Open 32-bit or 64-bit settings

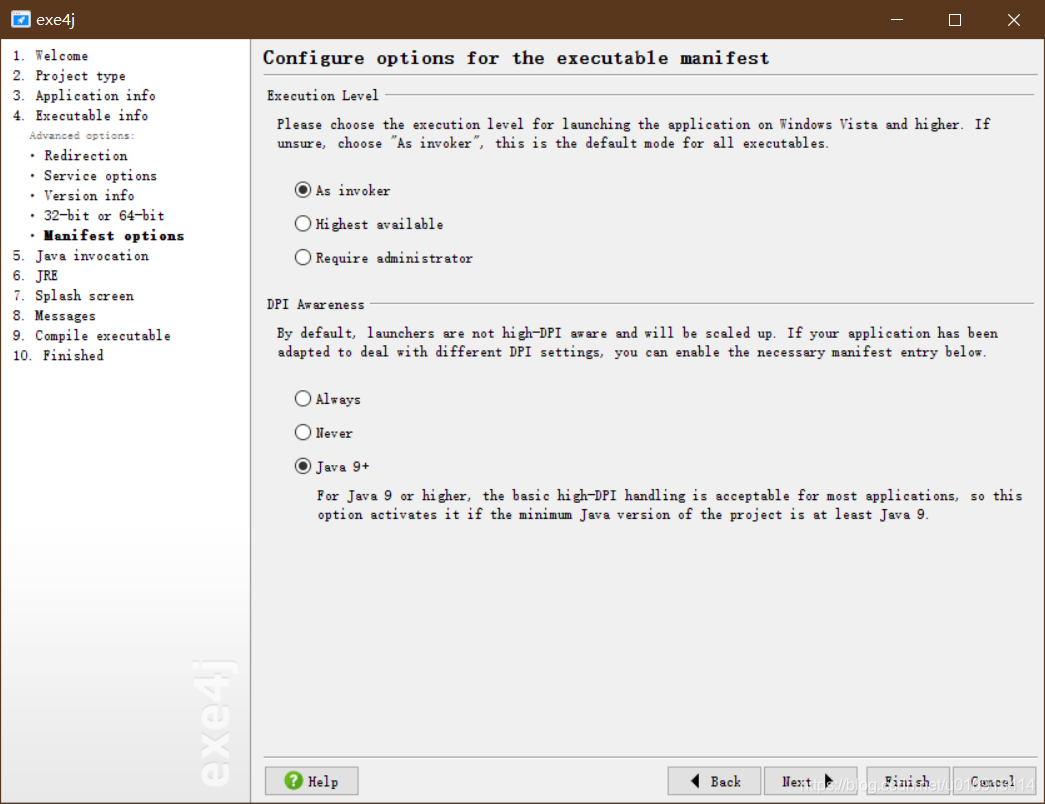click(104, 216)
